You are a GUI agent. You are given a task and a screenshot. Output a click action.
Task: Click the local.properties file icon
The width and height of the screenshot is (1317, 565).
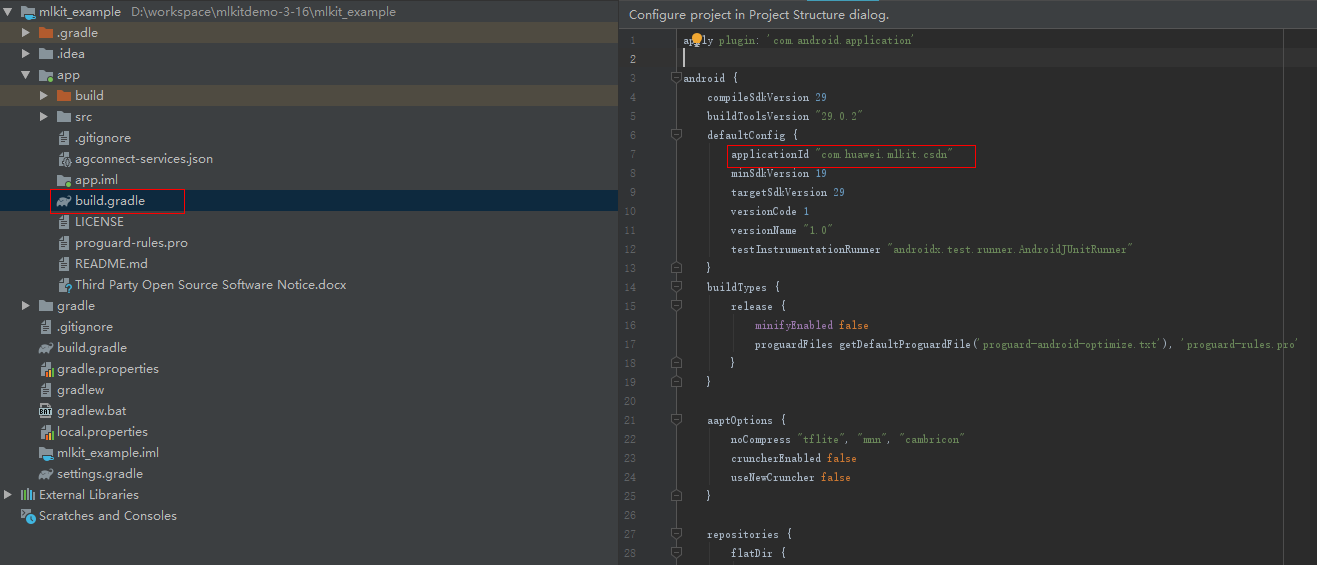coord(46,432)
